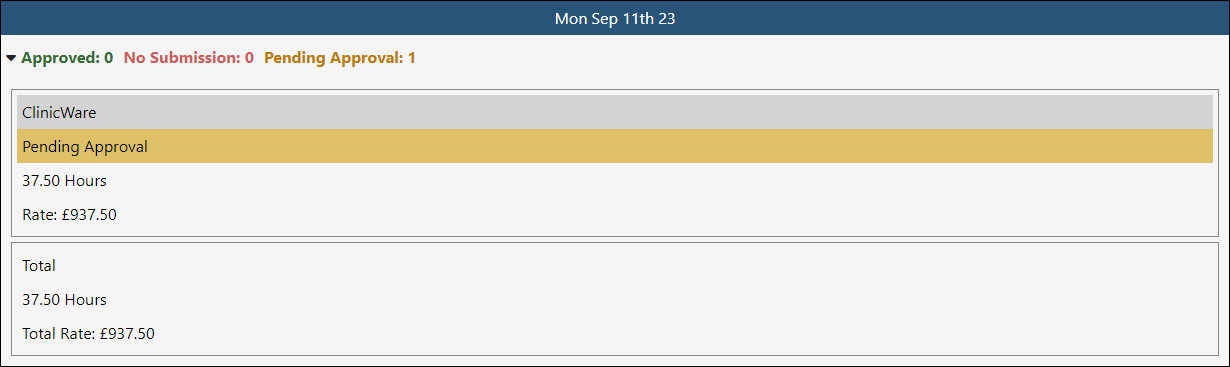Click the yellow Pending Approval status bar
The height and width of the screenshot is (367, 1230).
(x=615, y=146)
